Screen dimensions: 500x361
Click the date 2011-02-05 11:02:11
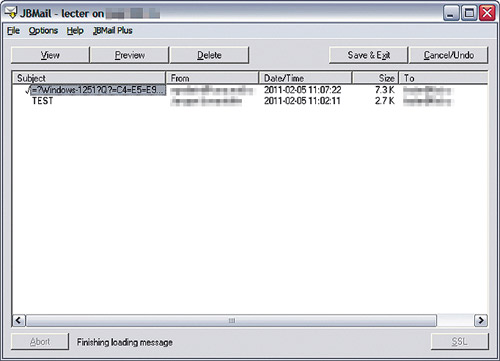coord(302,101)
